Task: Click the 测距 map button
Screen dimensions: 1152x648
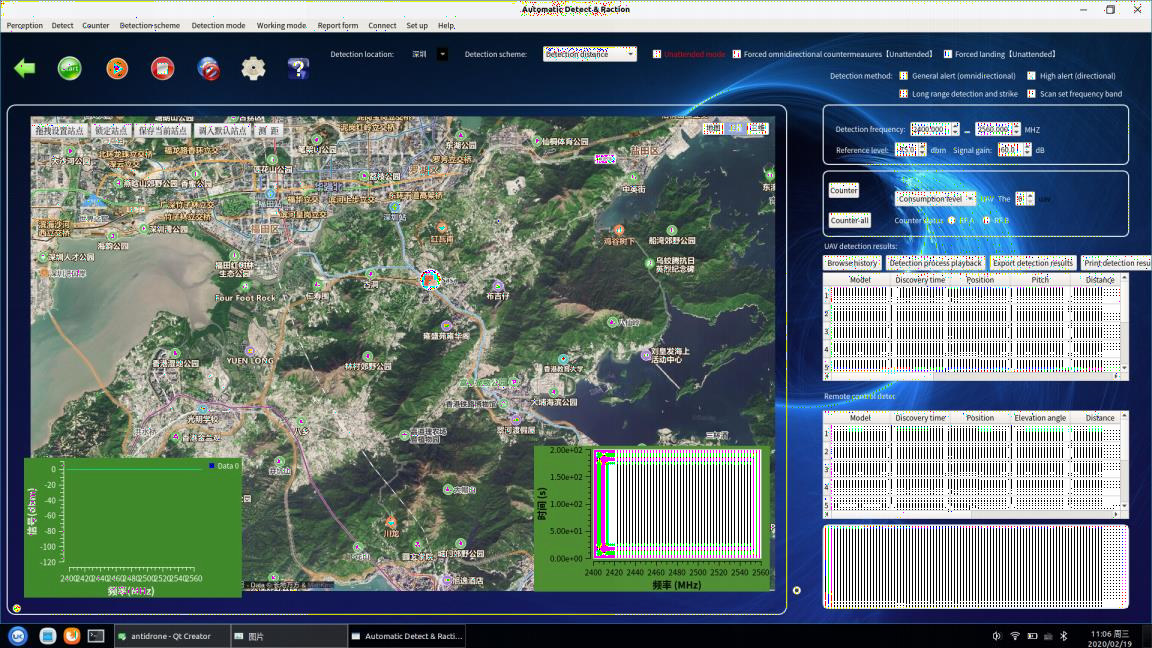Action: [269, 131]
